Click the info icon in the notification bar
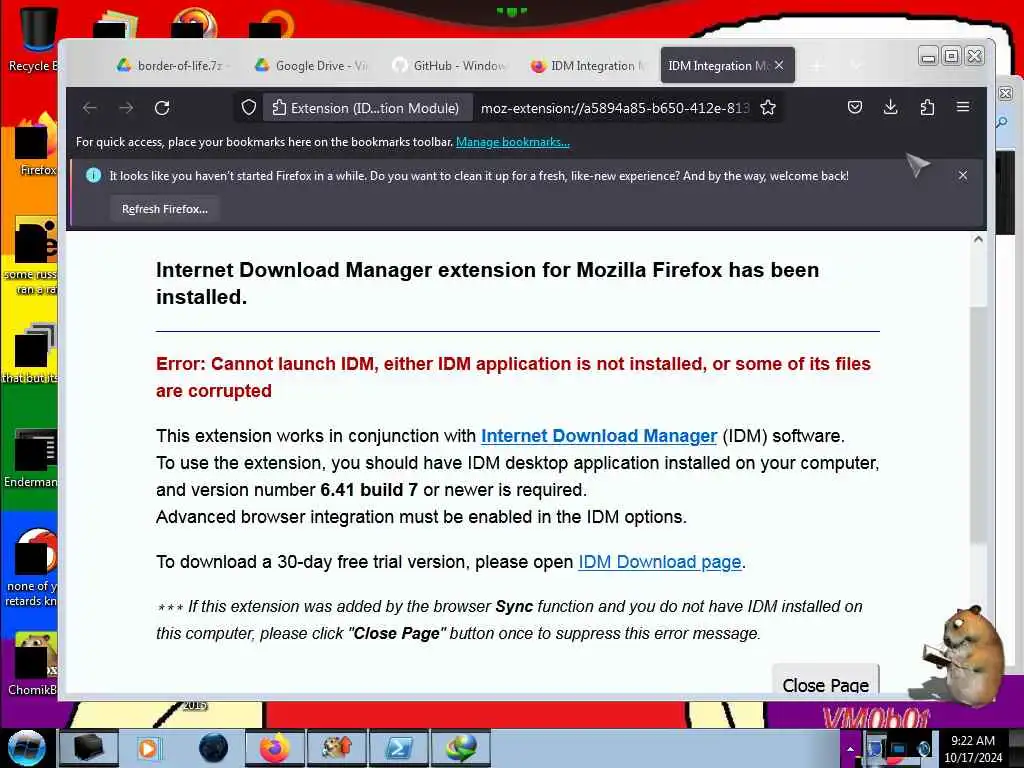 tap(93, 175)
